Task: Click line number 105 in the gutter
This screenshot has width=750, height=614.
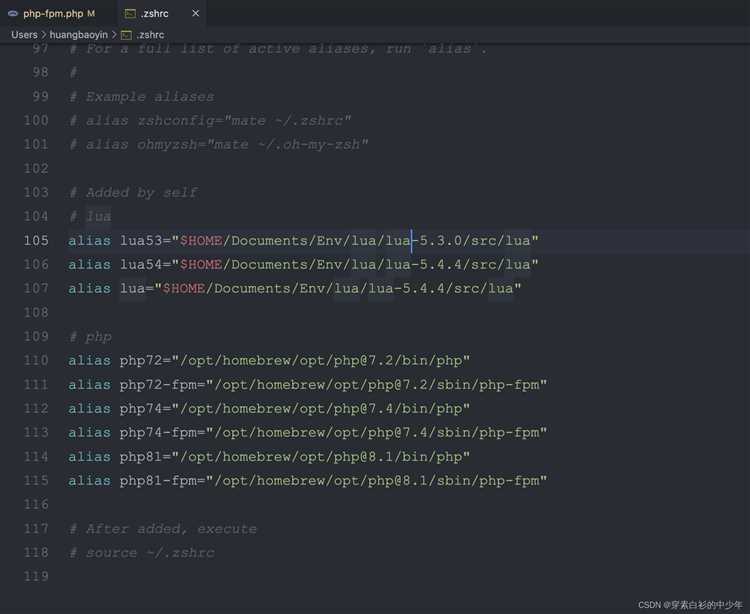Action: 36,241
